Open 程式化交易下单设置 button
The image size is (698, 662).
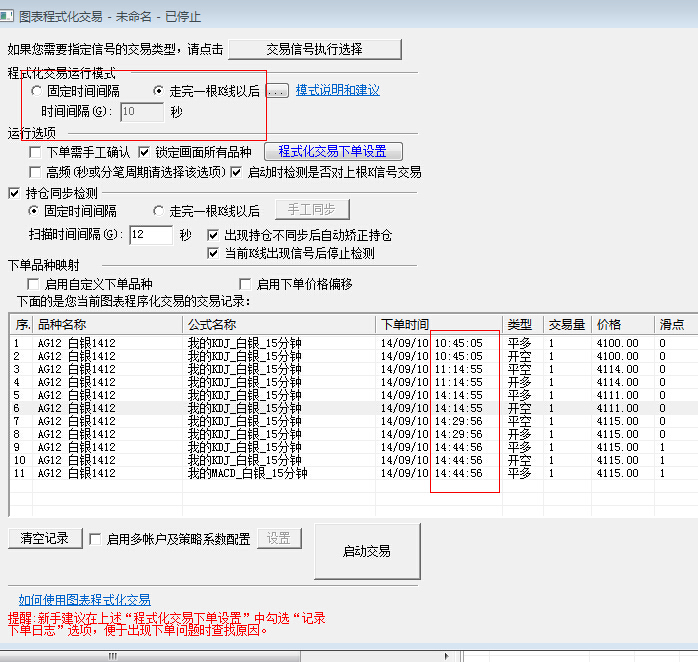point(332,152)
